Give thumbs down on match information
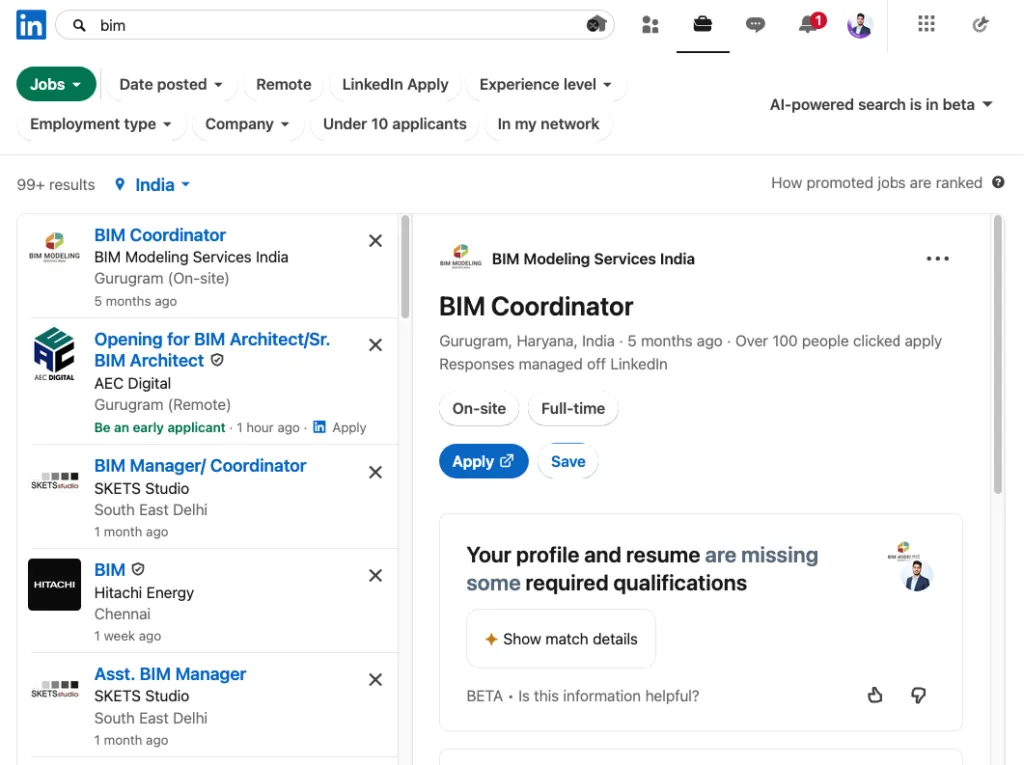This screenshot has height=765, width=1024. (918, 695)
